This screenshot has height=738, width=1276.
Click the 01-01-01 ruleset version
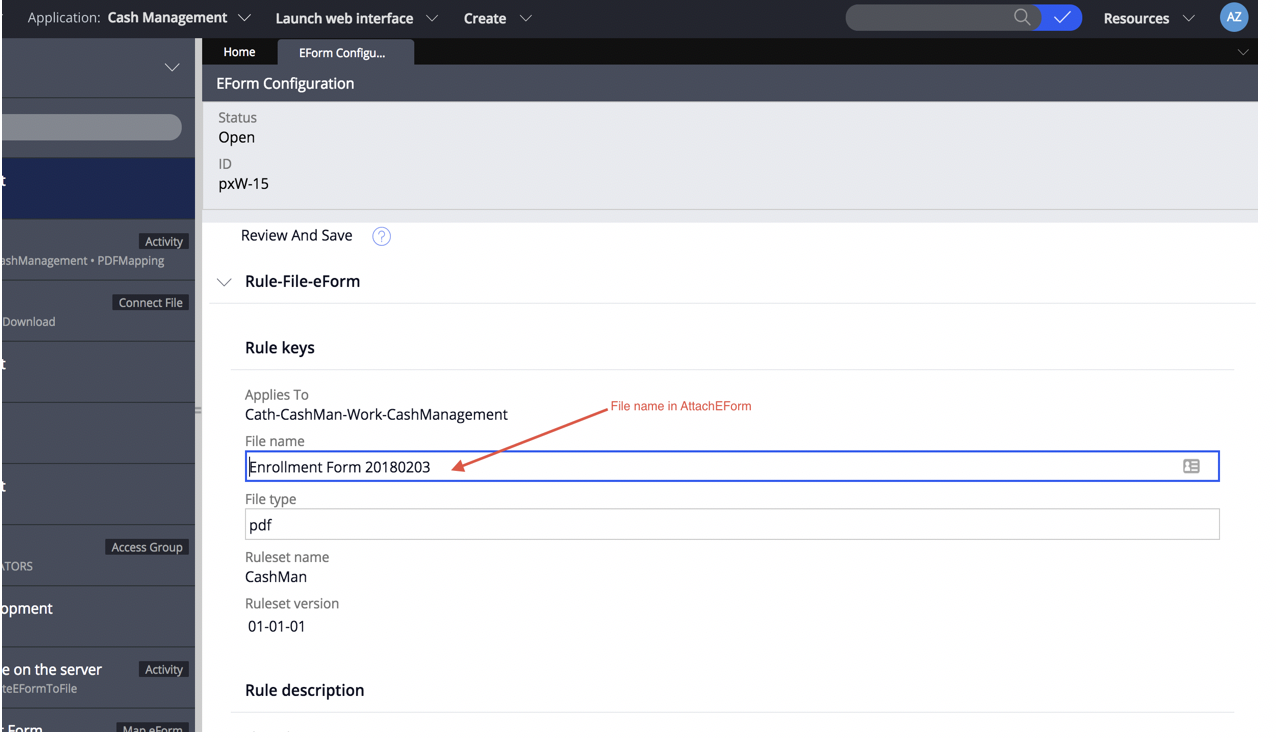click(x=277, y=627)
